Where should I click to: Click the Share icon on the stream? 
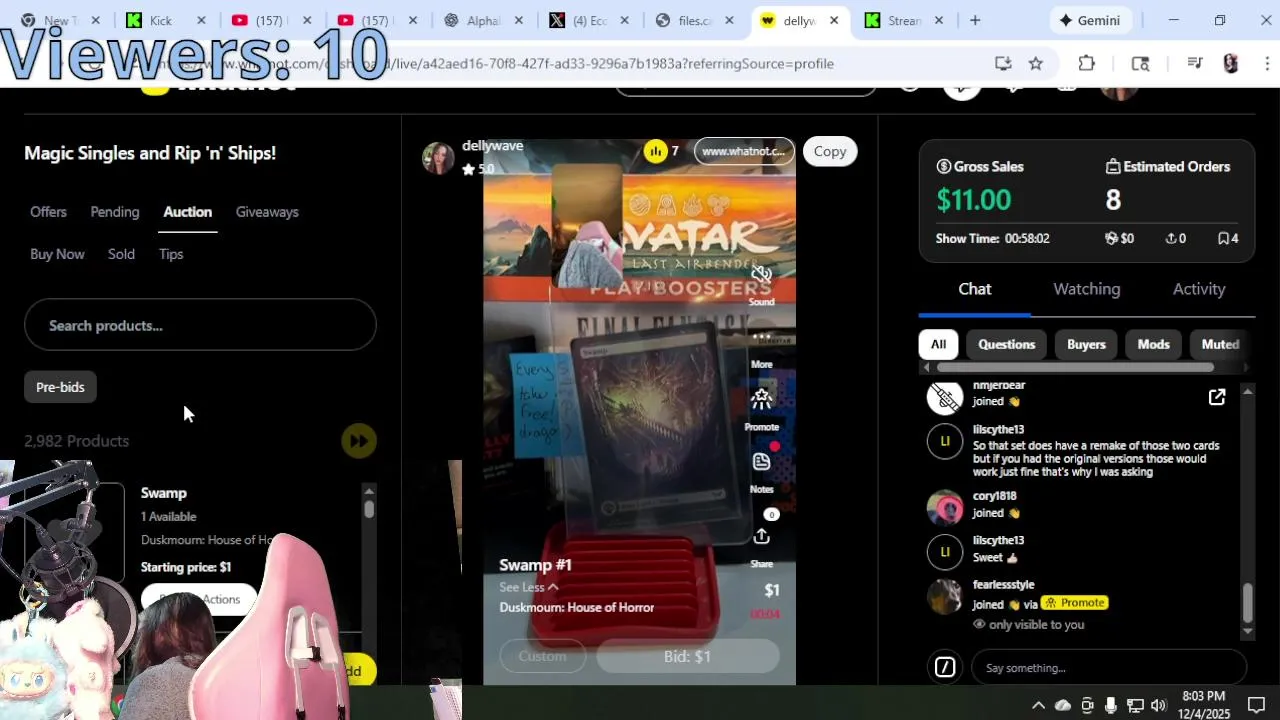tap(761, 537)
